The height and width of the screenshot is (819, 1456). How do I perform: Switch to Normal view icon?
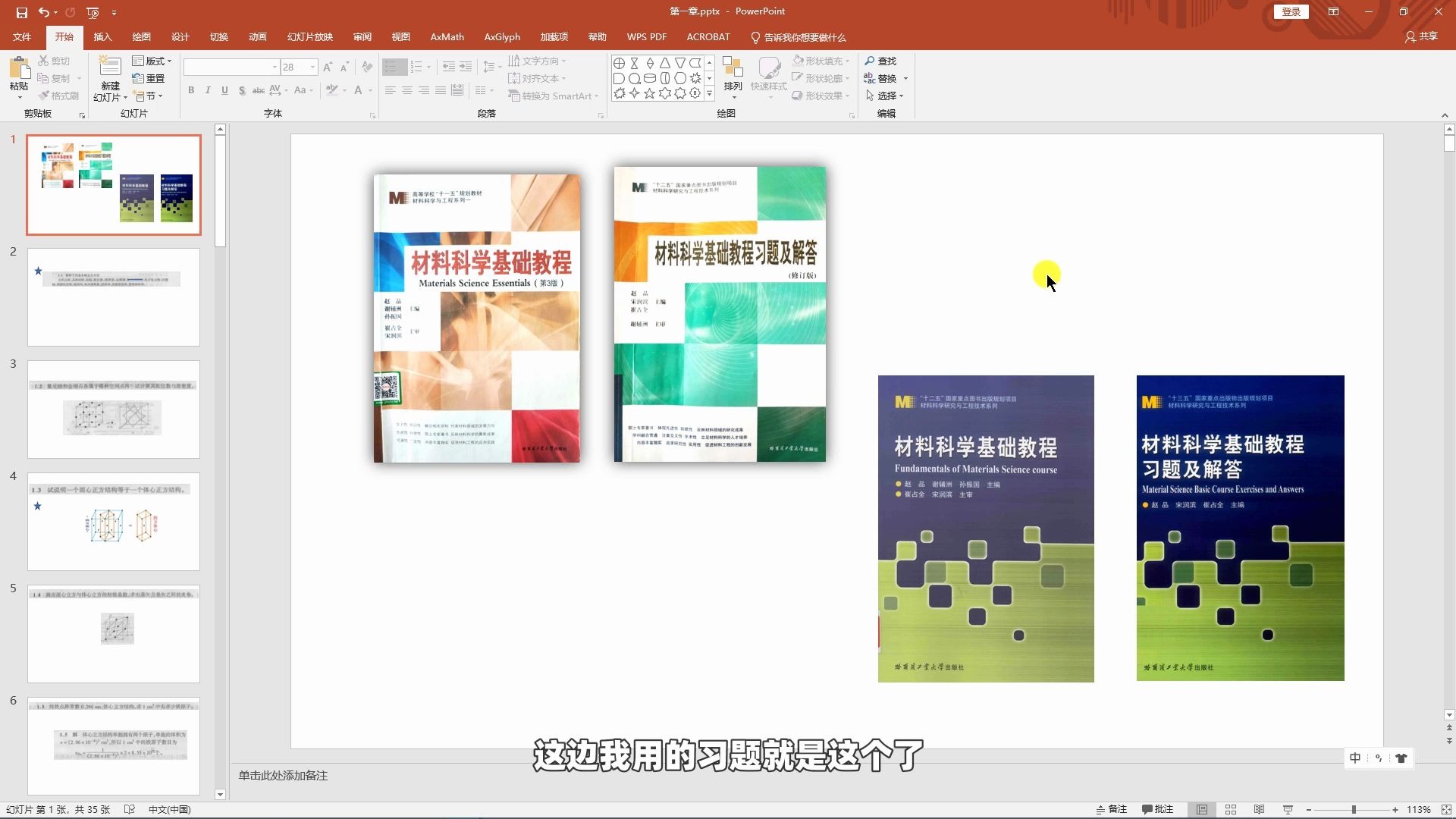1202,809
